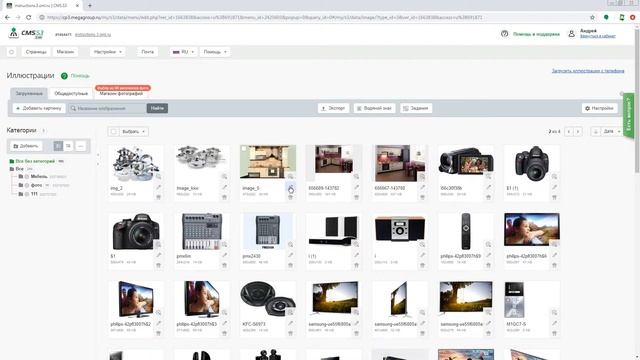The width and height of the screenshot is (640, 360).
Task: Click magnifier icon on M10C7-S image
Action: pyautogui.click(x=554, y=313)
